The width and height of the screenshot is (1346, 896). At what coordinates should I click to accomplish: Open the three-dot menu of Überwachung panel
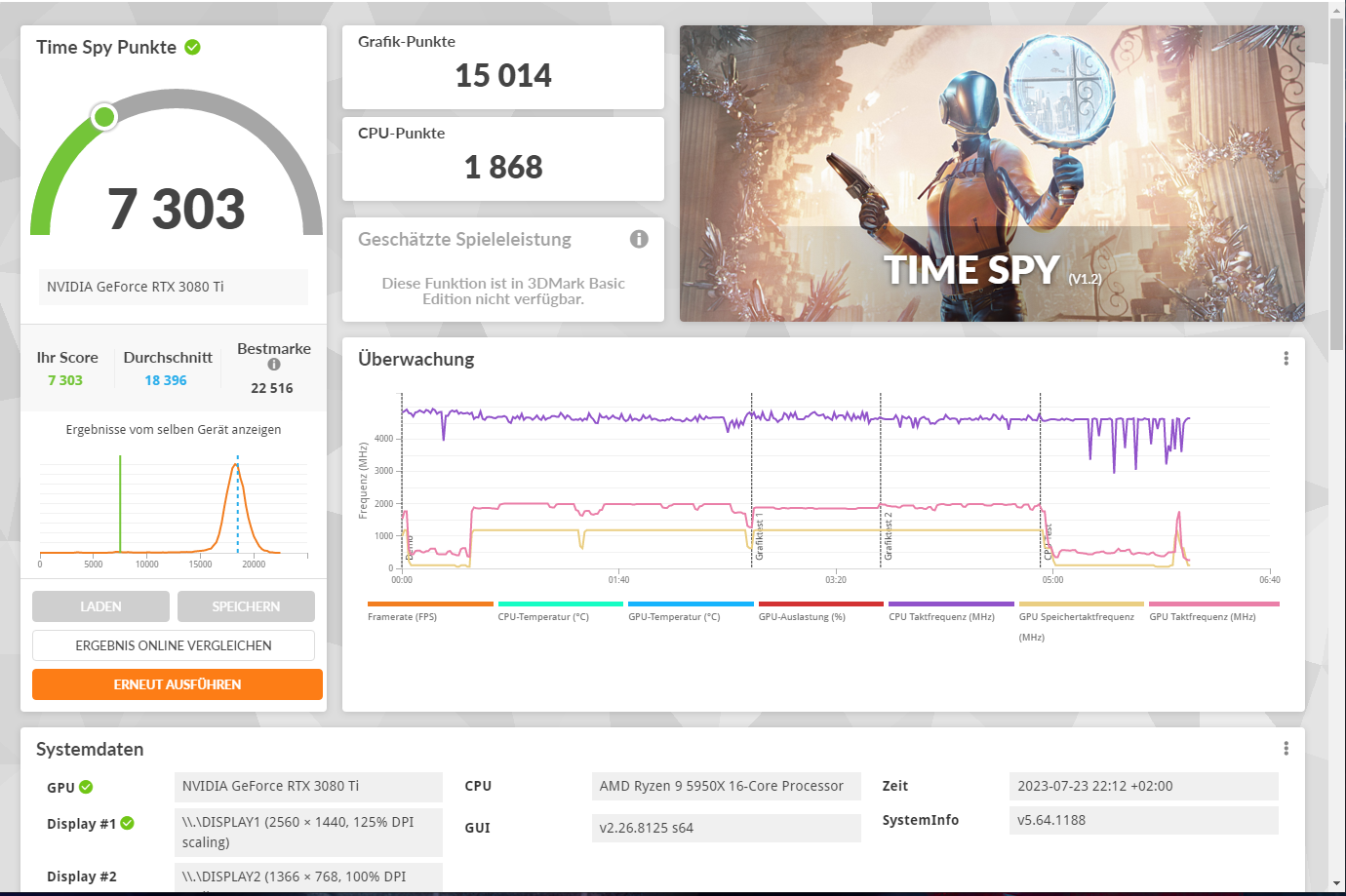[x=1286, y=359]
